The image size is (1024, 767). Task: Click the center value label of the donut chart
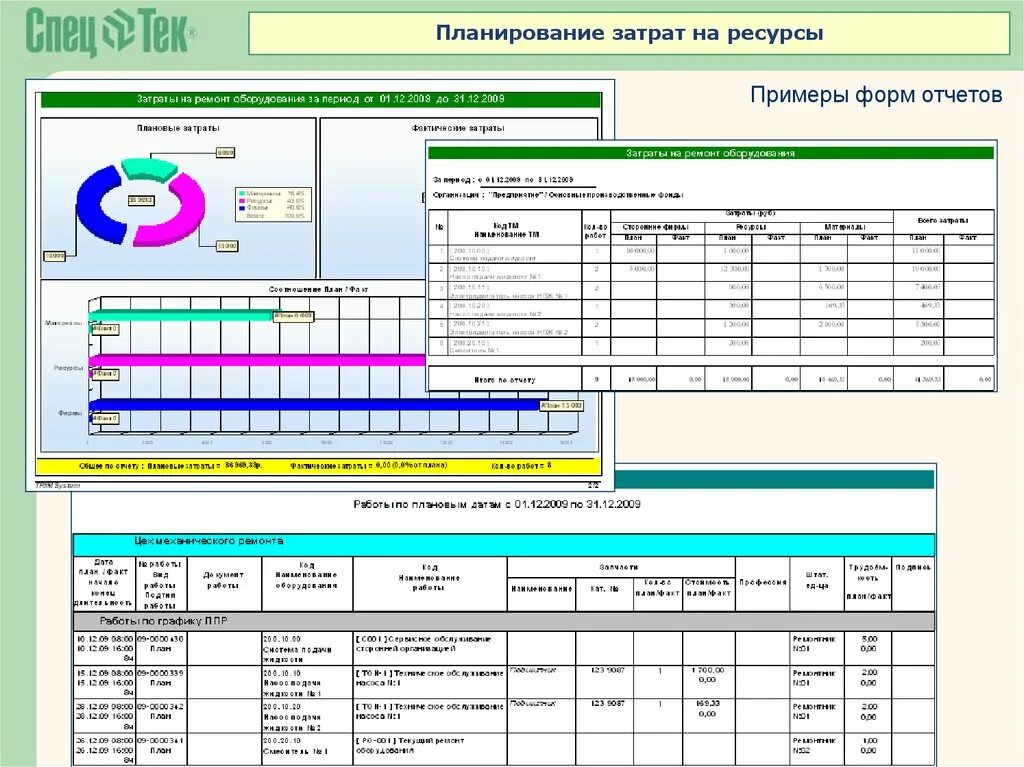pyautogui.click(x=141, y=200)
